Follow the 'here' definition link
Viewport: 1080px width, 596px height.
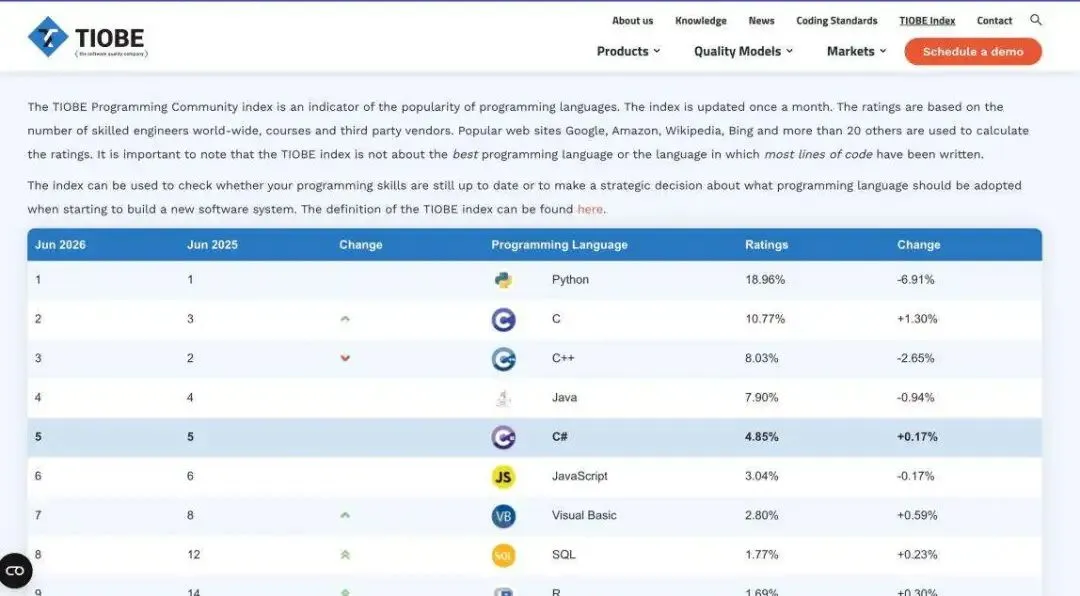(x=590, y=209)
